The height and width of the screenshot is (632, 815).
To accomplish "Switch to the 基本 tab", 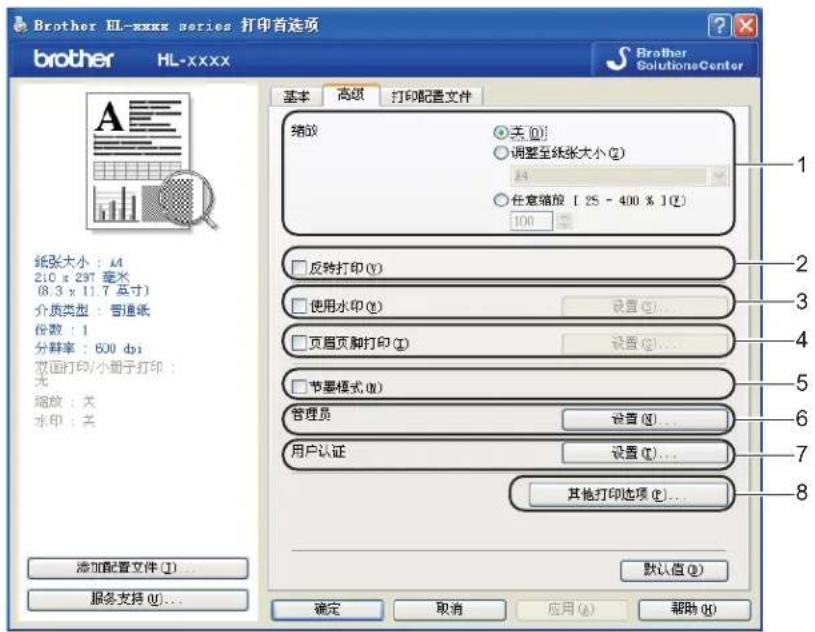I will (296, 96).
